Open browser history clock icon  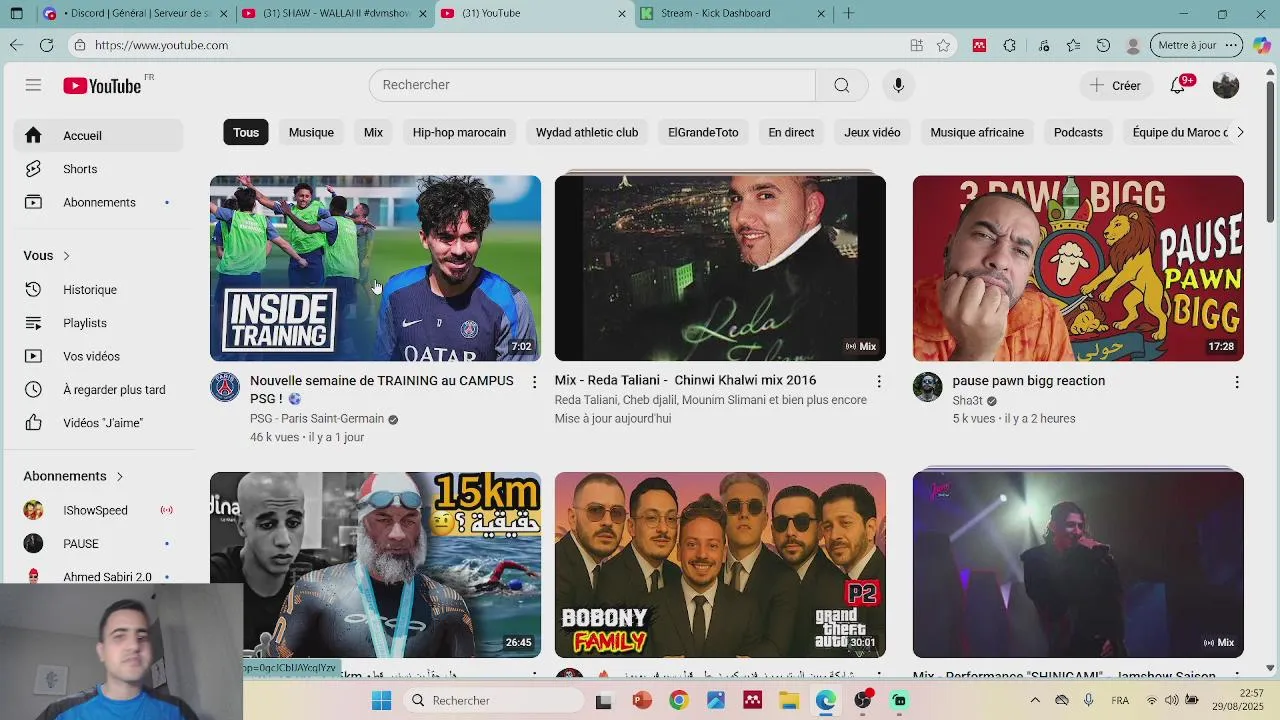click(1103, 45)
